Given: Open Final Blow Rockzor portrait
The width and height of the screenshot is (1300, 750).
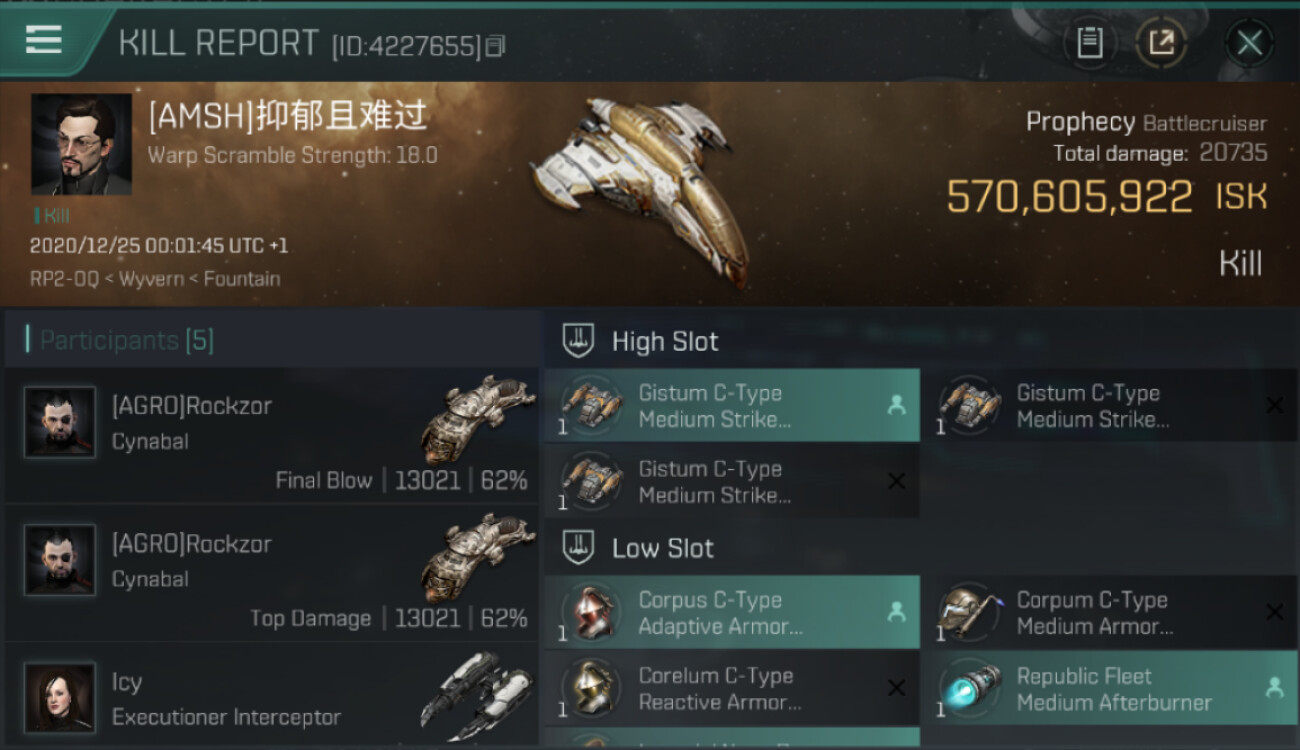Looking at the screenshot, I should point(60,422).
